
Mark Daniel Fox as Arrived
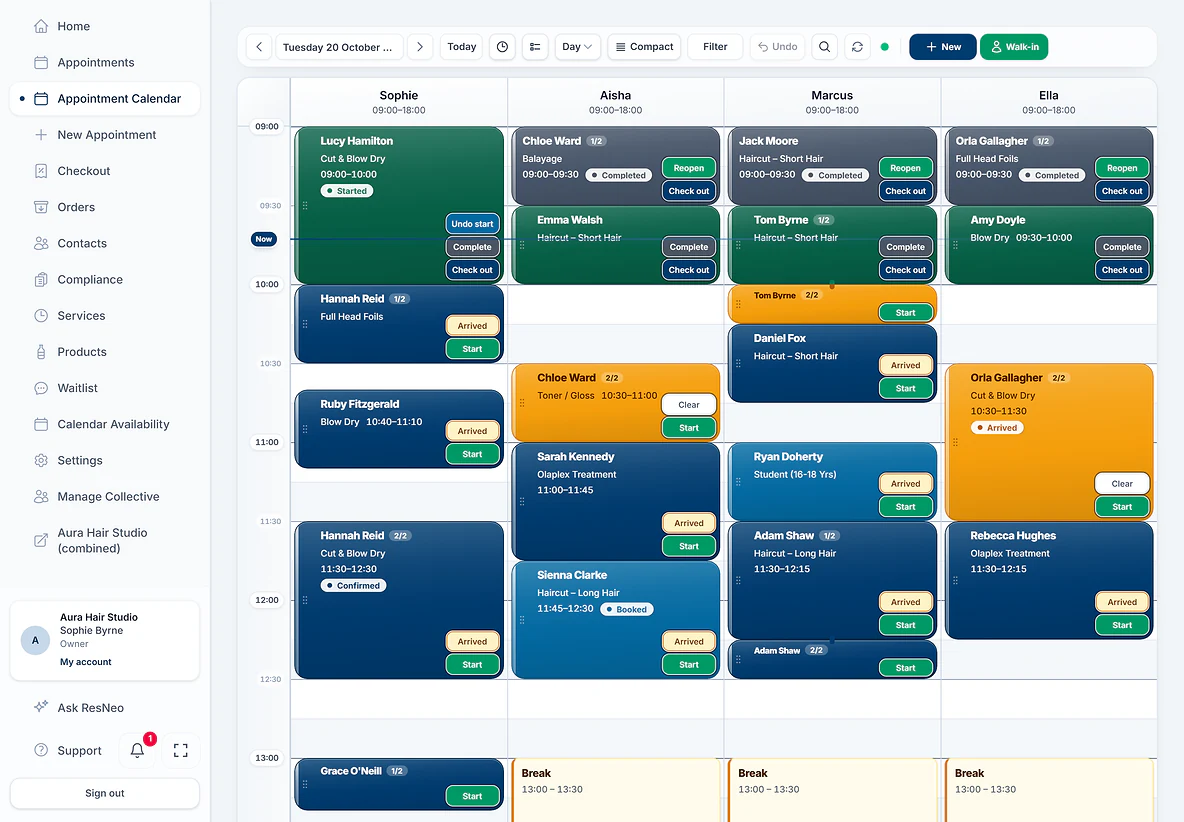point(905,365)
